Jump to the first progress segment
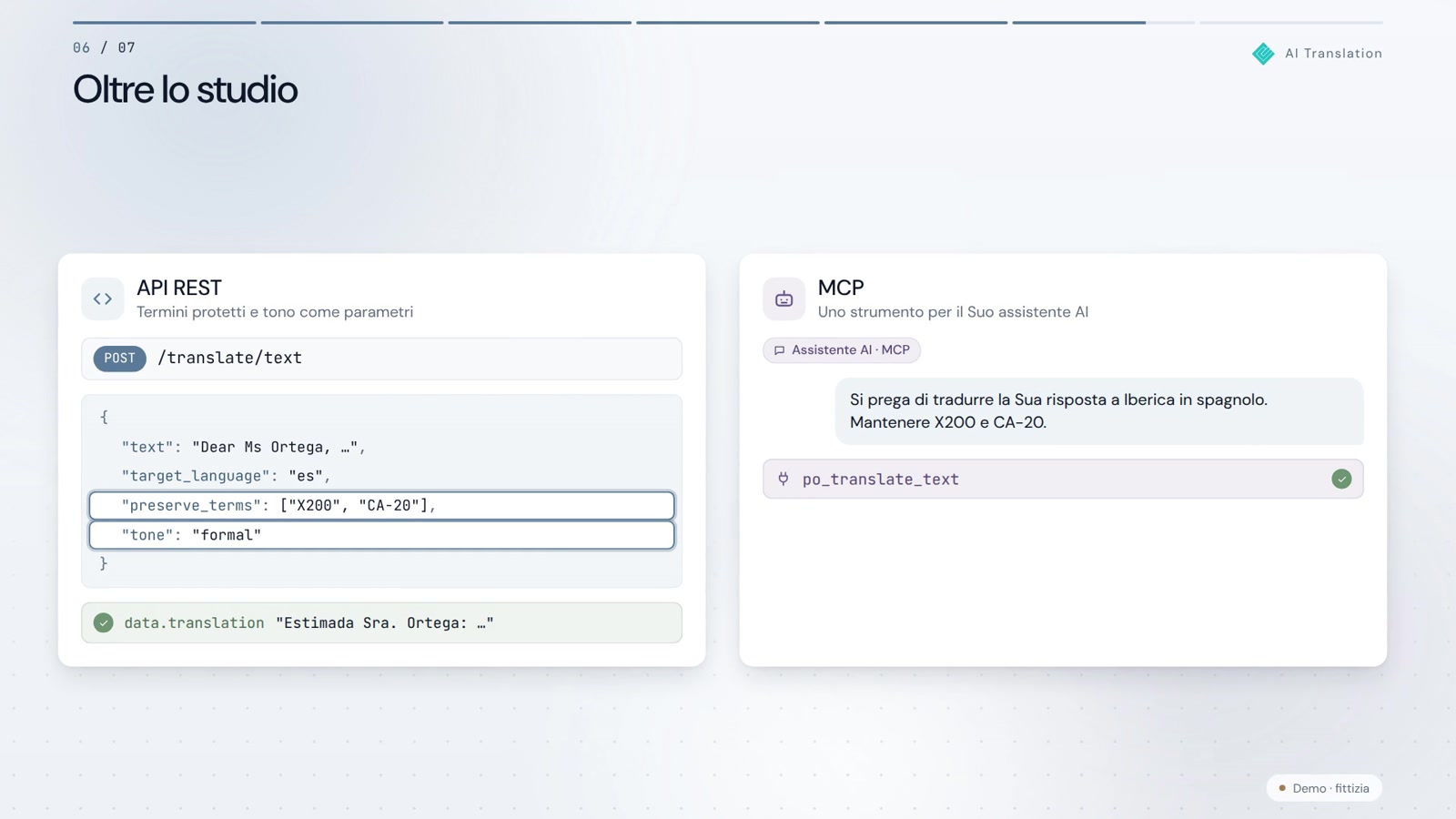The height and width of the screenshot is (819, 1456). tap(165, 22)
